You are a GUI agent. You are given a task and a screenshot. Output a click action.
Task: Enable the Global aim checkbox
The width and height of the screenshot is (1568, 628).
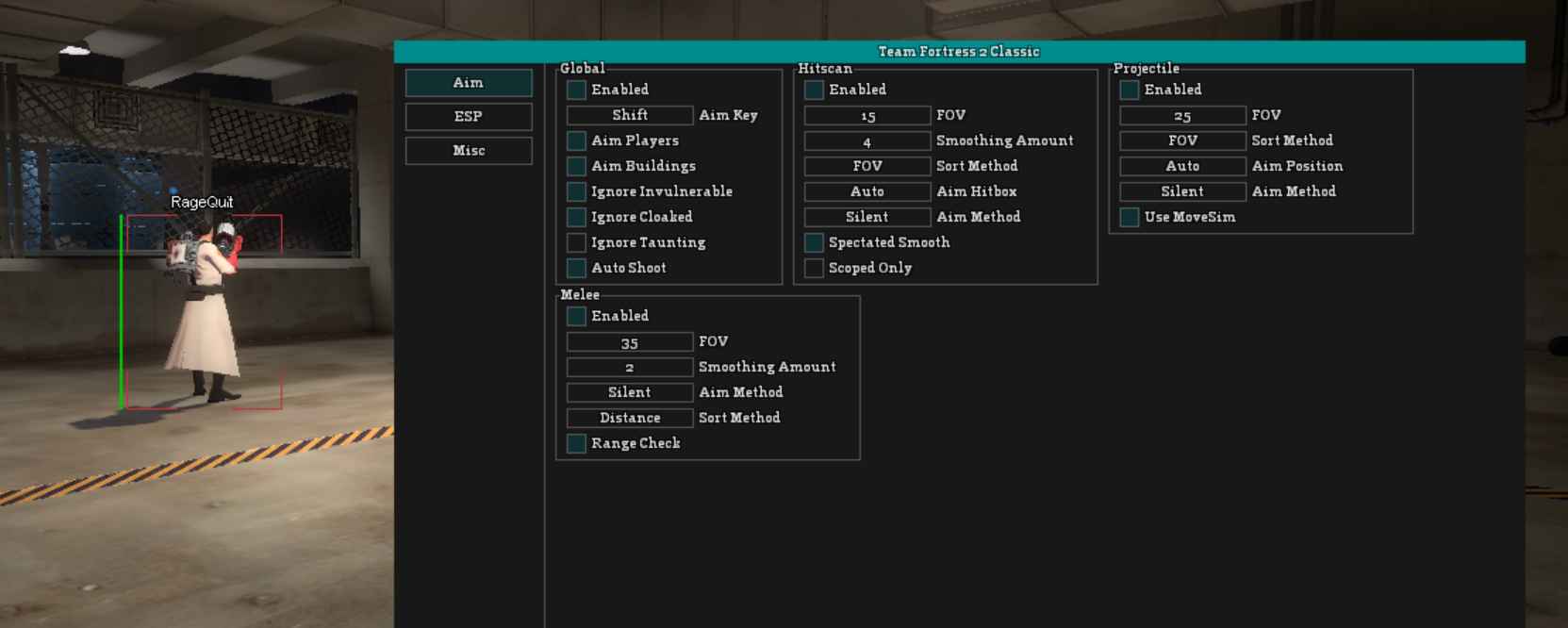(576, 90)
